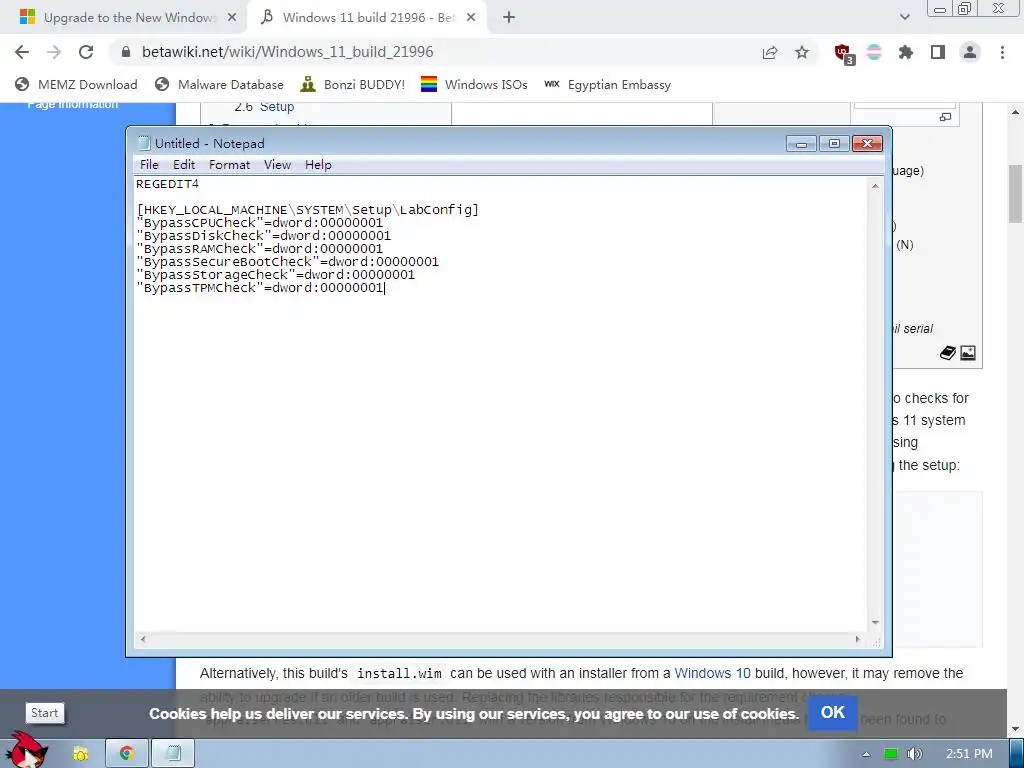Image resolution: width=1024 pixels, height=768 pixels.
Task: Click the Show Desktop strip on the taskbar
Action: tap(1016, 754)
